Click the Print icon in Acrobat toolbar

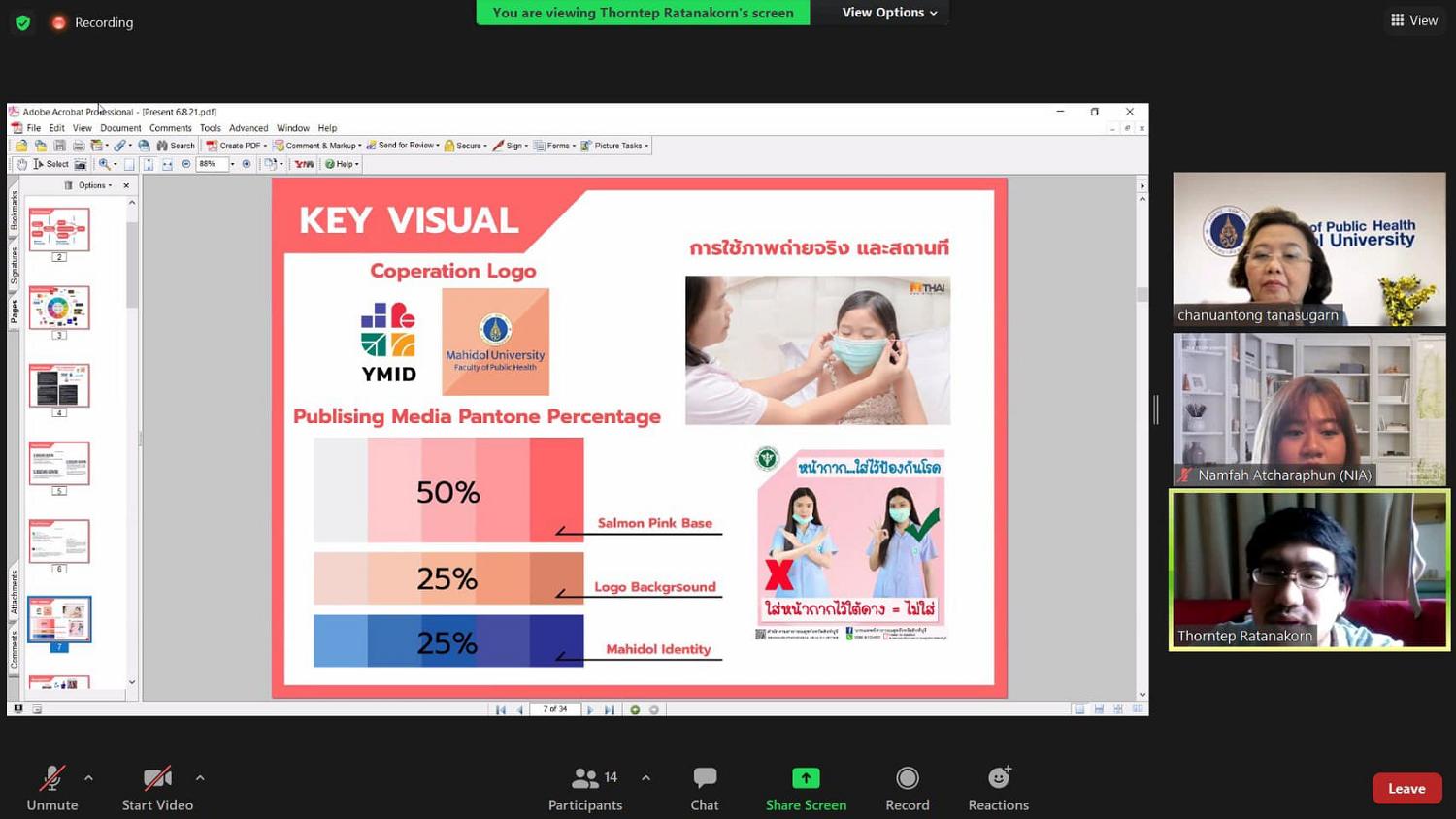[x=79, y=146]
